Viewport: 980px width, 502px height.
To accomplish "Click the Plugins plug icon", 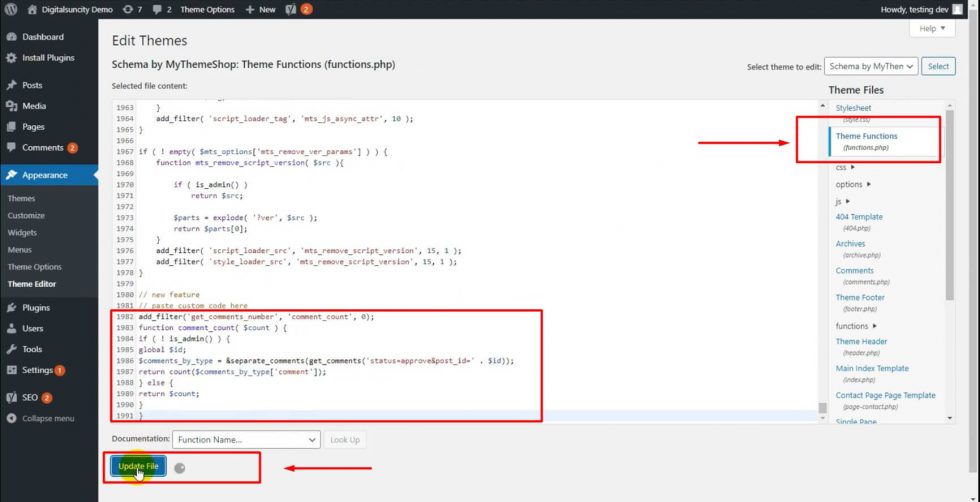I will coord(11,308).
